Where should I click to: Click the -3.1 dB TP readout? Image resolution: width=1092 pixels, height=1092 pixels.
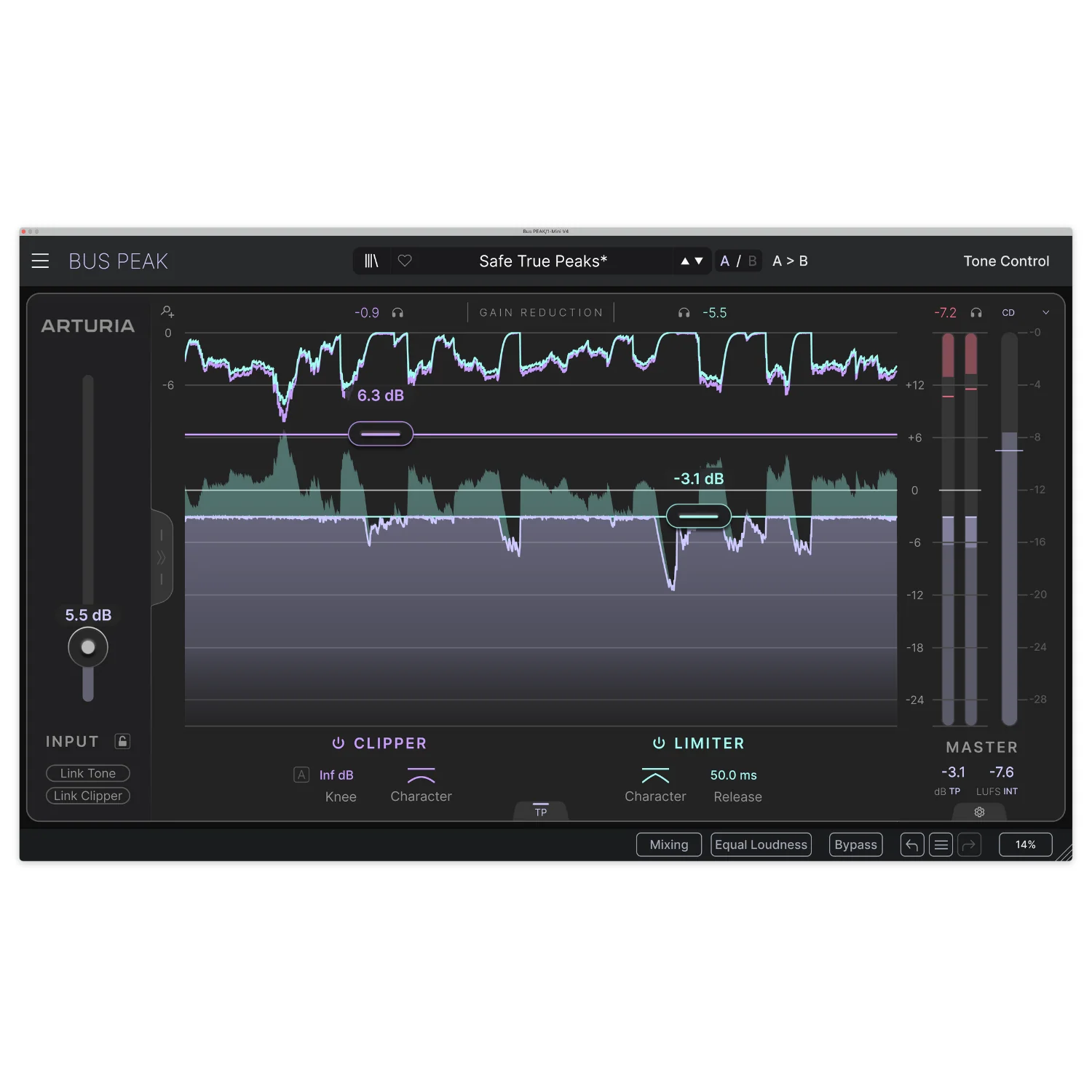coord(953,772)
